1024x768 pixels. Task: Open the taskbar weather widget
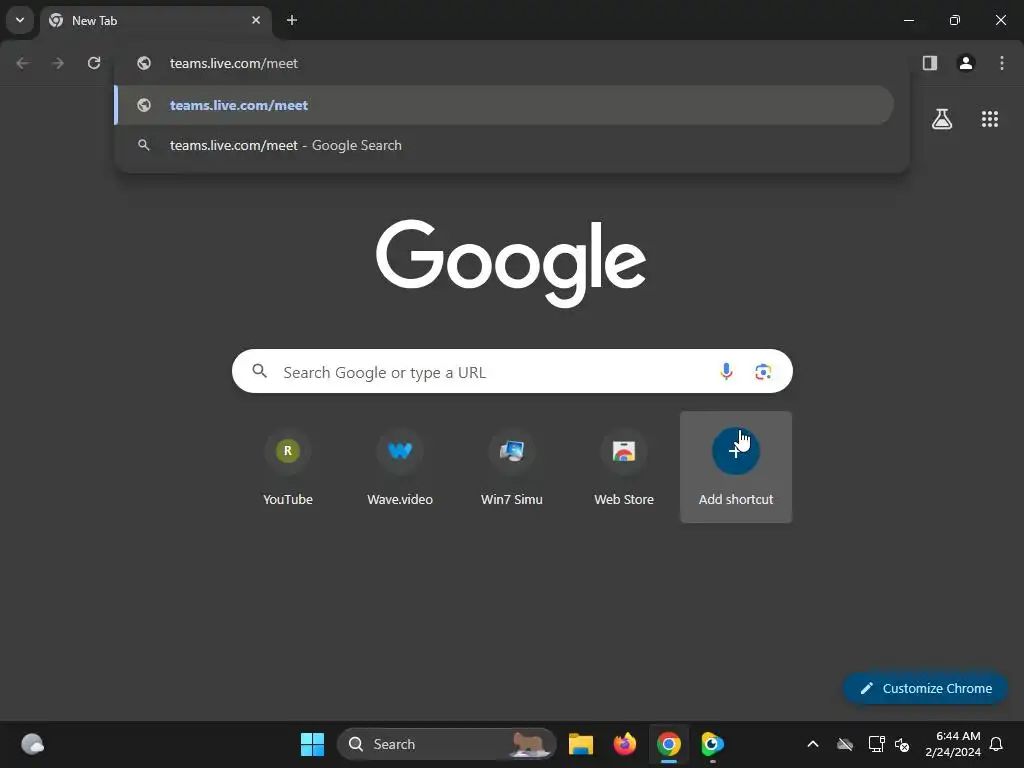click(33, 744)
